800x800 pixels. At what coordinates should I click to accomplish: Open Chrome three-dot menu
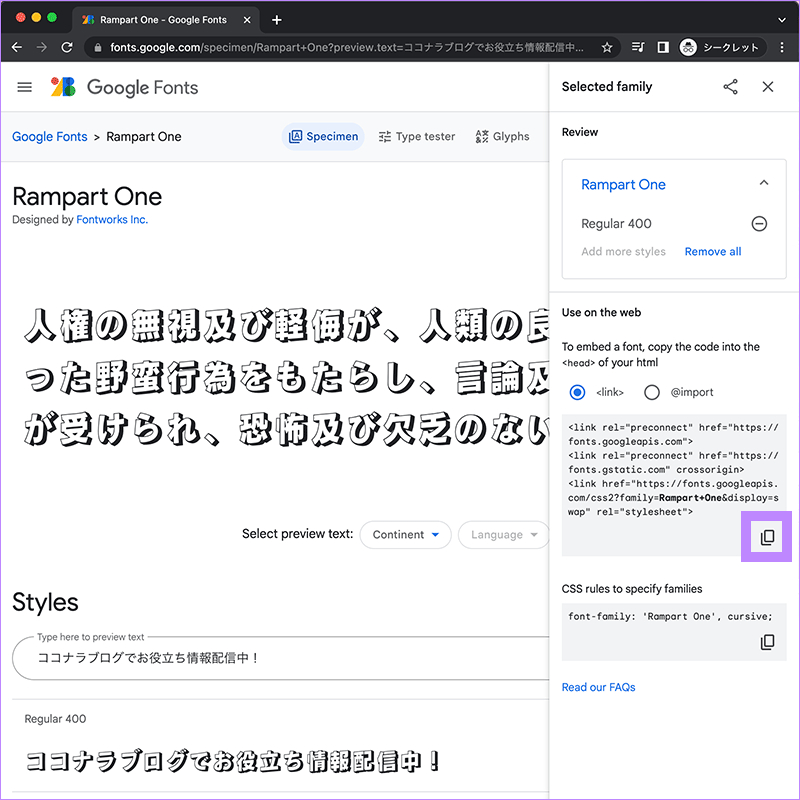point(782,47)
